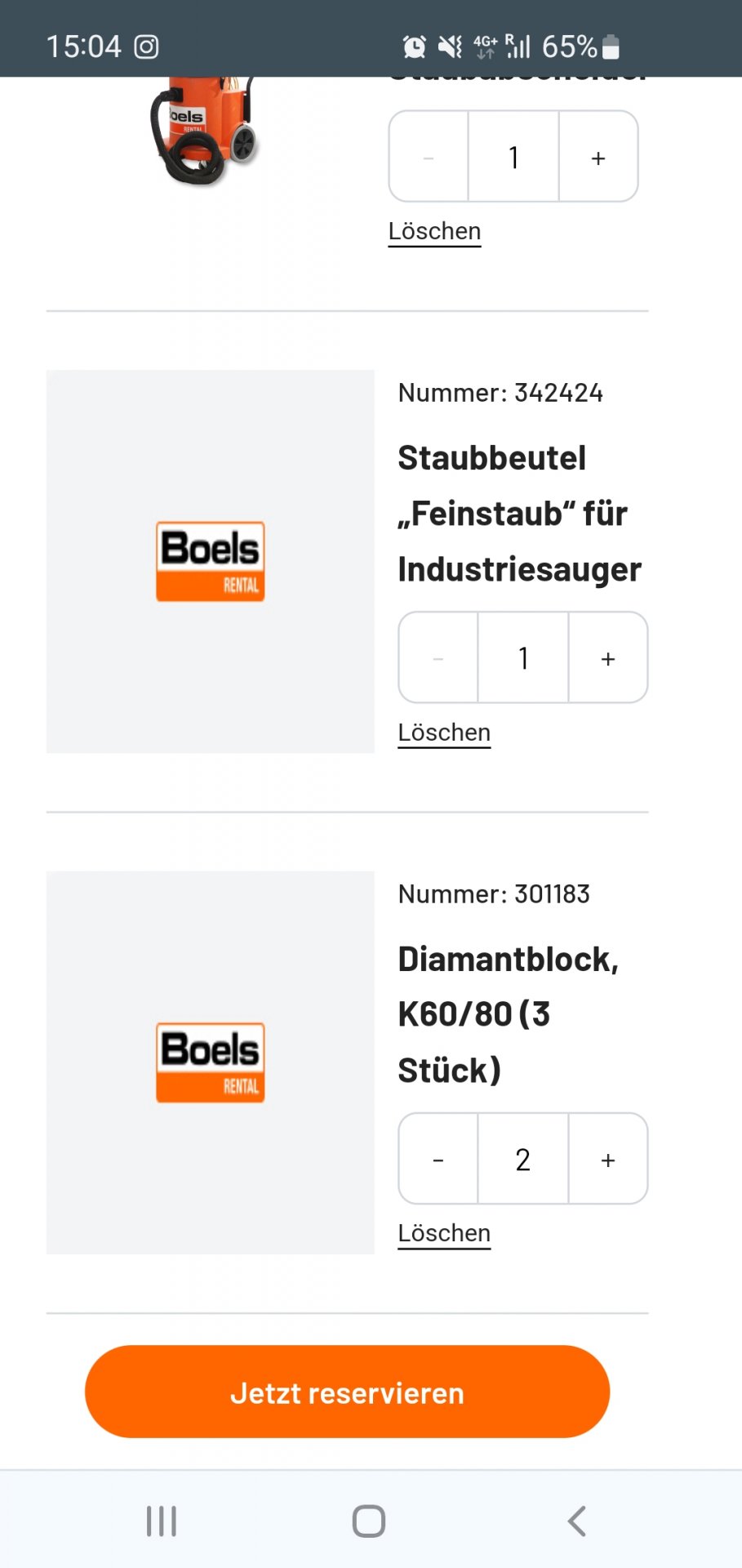The height and width of the screenshot is (1568, 742).
Task: Increase Staubbeutel Feinstaub quantity with plus
Action: (608, 657)
